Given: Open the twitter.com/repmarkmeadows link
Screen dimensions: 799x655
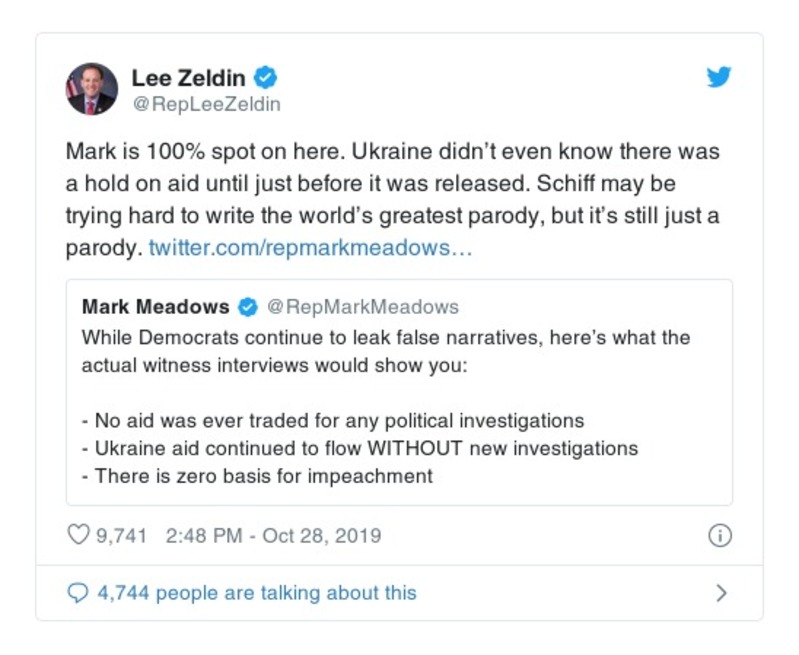Looking at the screenshot, I should [310, 247].
